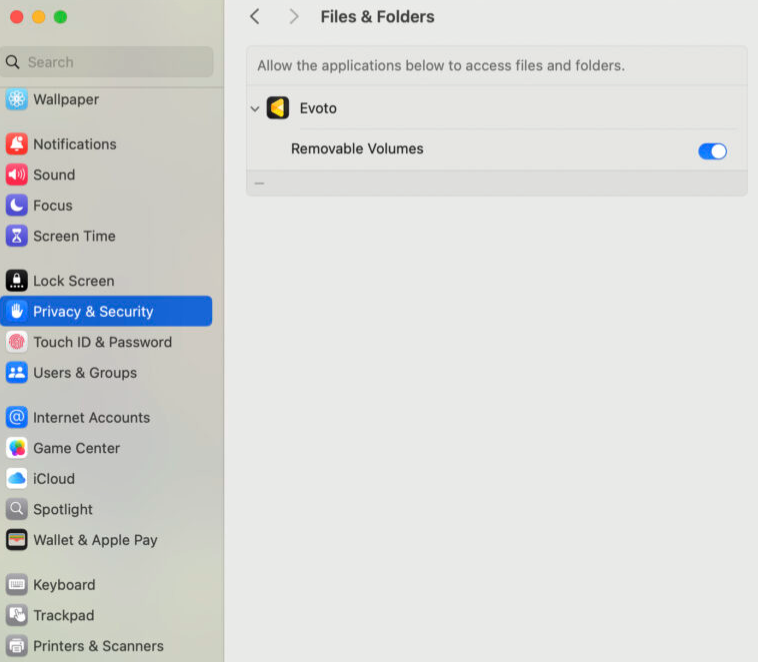The height and width of the screenshot is (662, 758).
Task: Click the forward navigation chevron
Action: coord(293,16)
